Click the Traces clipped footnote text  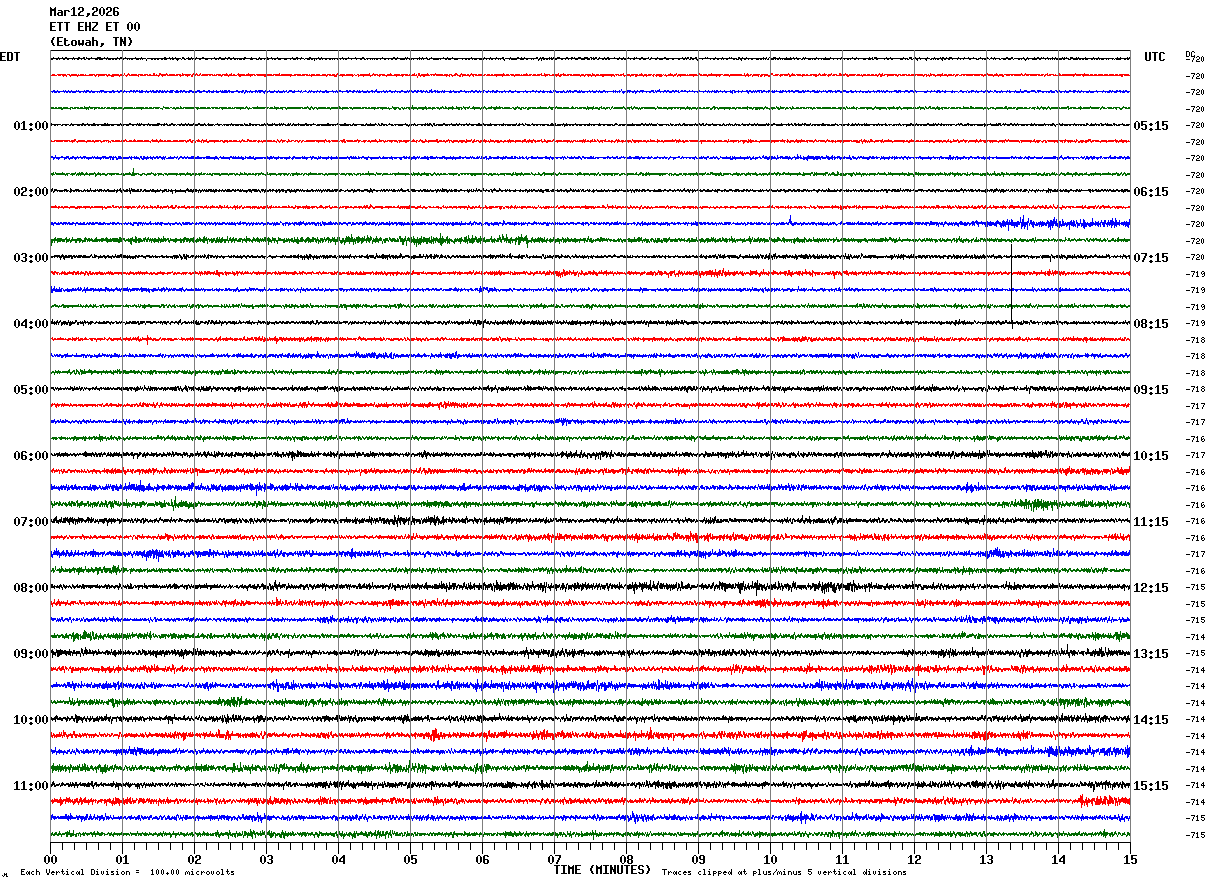click(784, 873)
